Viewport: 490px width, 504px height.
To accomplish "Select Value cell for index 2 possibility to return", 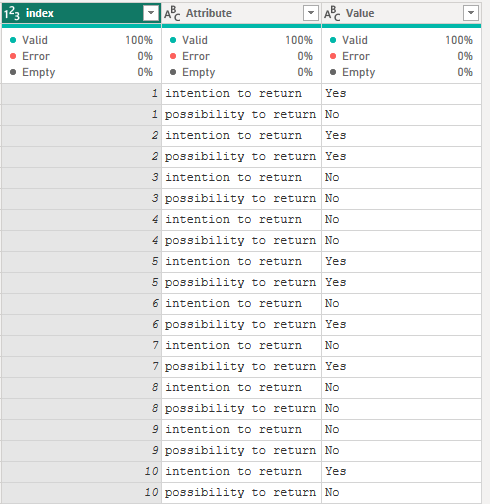I will [x=401, y=157].
